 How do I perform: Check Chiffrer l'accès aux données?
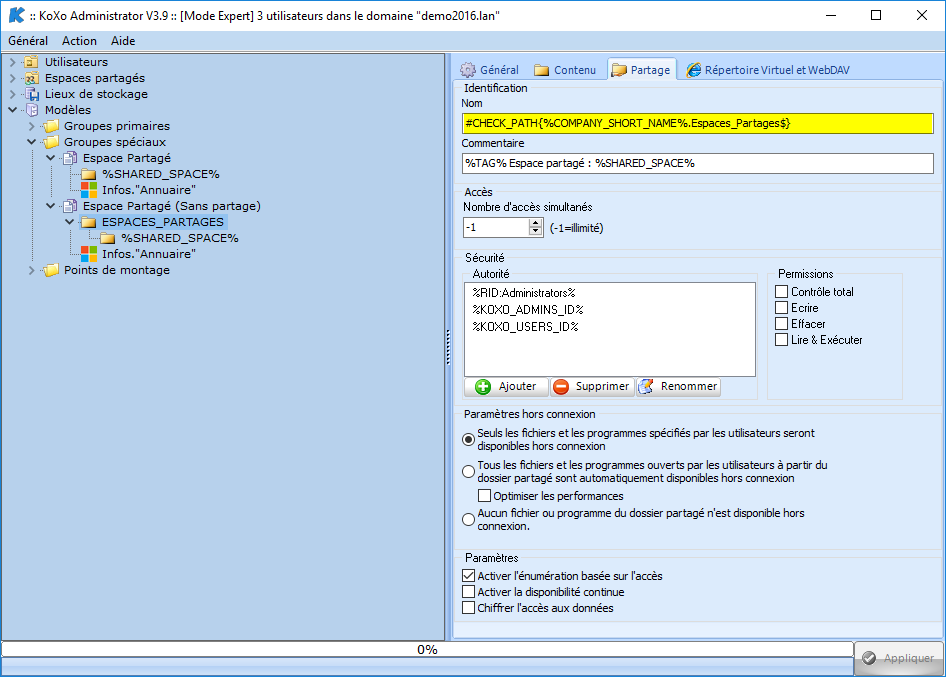pyautogui.click(x=468, y=608)
